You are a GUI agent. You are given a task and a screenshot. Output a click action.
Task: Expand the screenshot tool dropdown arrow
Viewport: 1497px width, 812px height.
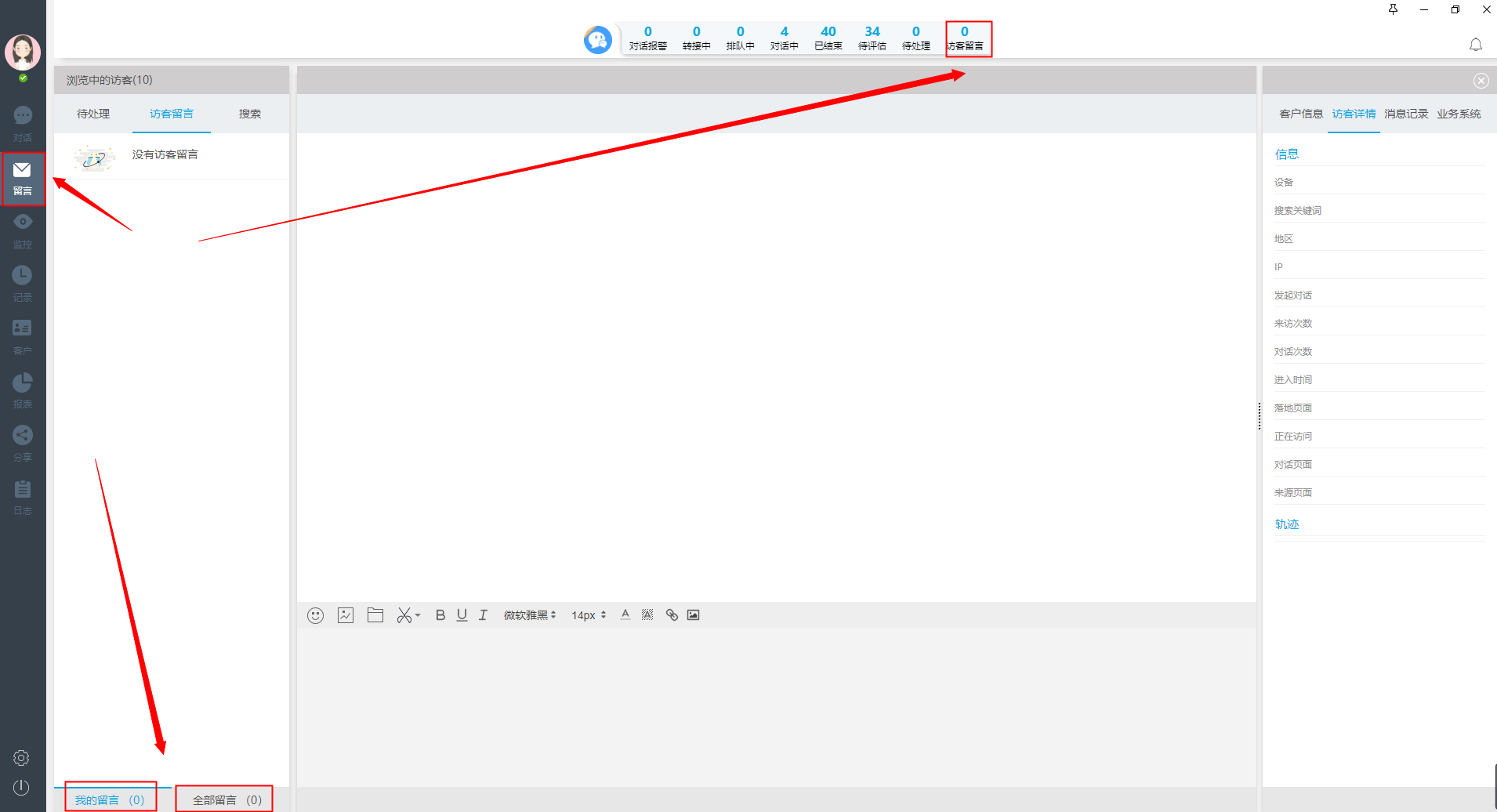[418, 615]
